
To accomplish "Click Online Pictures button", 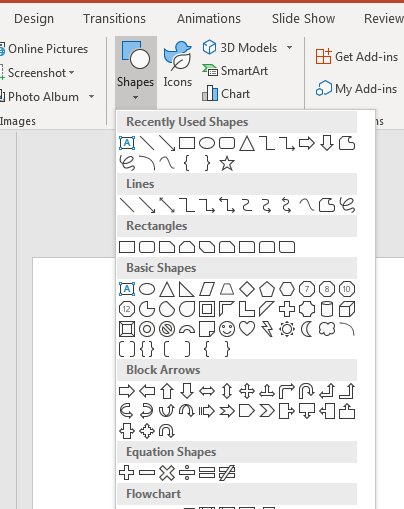I will point(44,49).
